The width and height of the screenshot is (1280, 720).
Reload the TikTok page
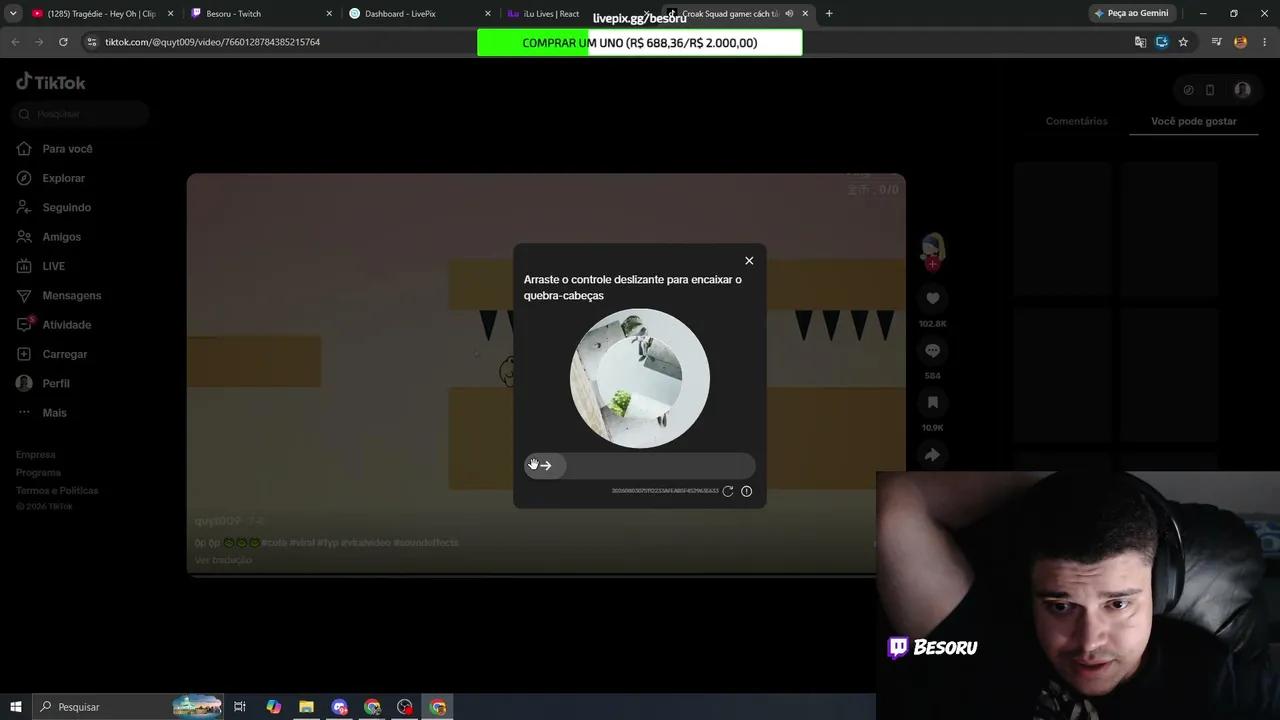click(63, 42)
